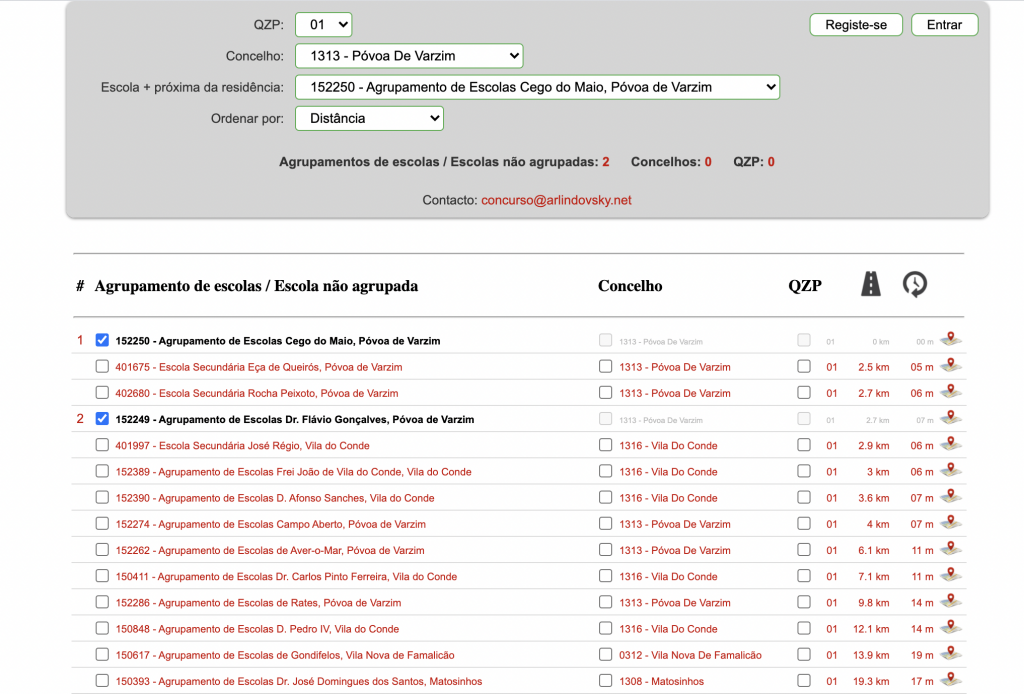Image resolution: width=1024 pixels, height=694 pixels.
Task: Click the clock travel time column icon
Action: coord(914,285)
